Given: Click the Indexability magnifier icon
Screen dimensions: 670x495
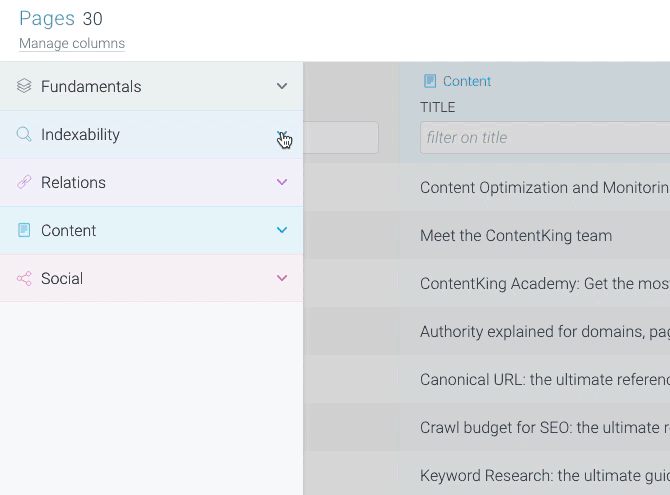Looking at the screenshot, I should click(24, 134).
